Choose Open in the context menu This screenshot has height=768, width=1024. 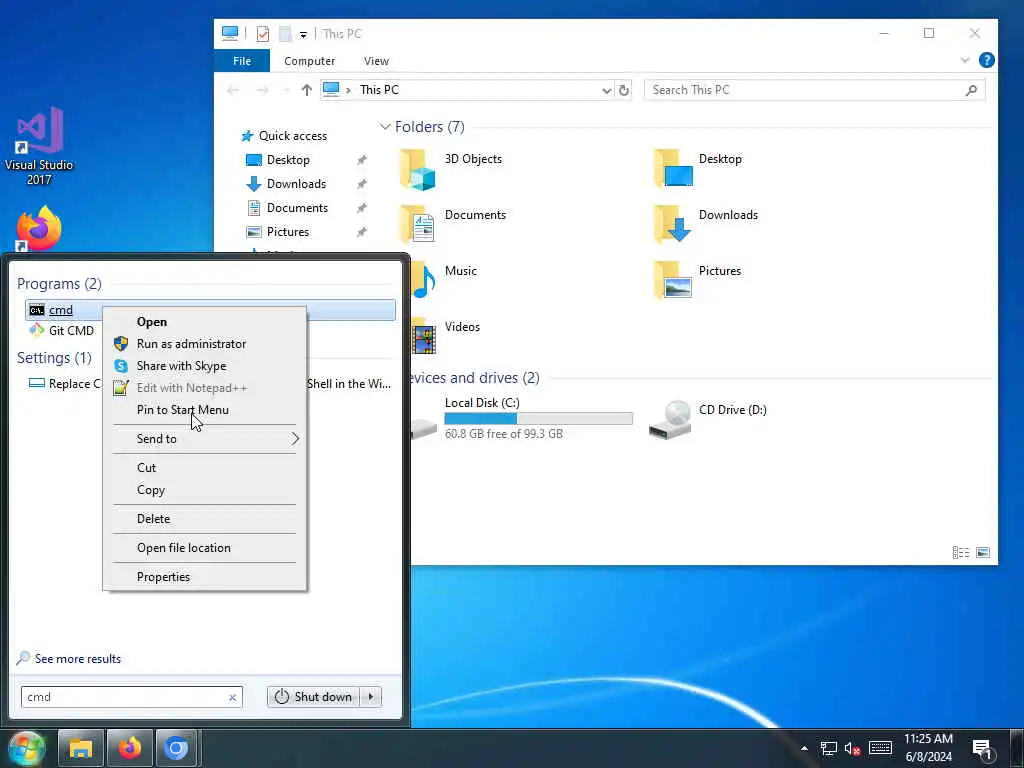[x=204, y=322]
